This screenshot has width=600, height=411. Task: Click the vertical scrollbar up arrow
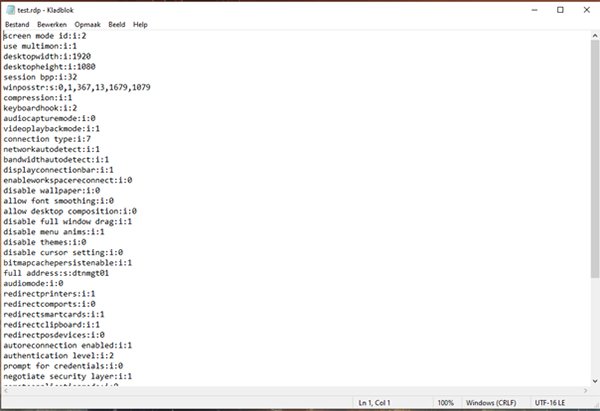click(x=593, y=35)
